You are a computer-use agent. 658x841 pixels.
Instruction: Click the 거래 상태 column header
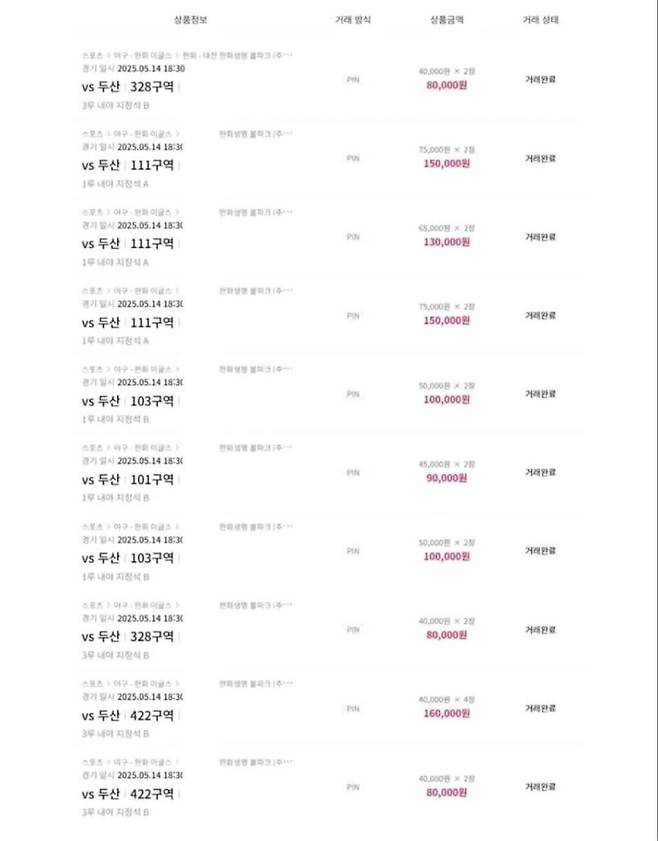pos(540,19)
